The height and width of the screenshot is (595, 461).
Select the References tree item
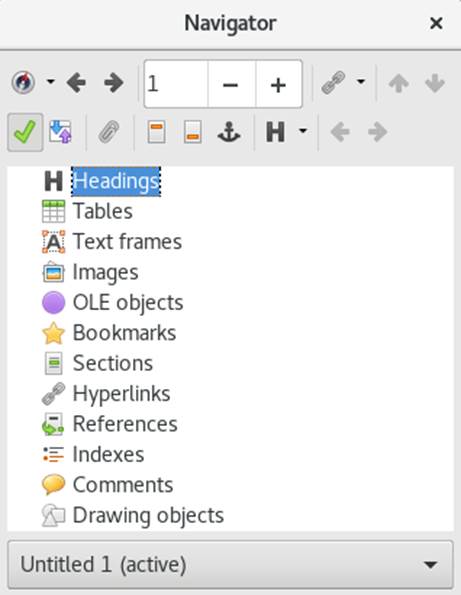125,424
